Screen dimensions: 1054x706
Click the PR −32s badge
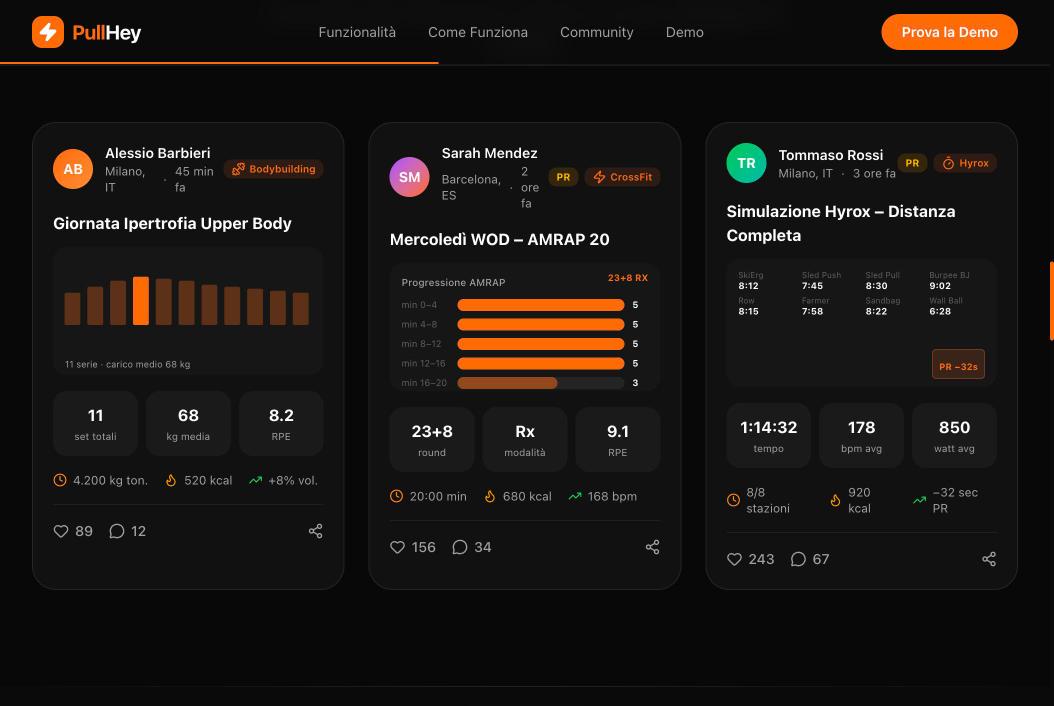click(958, 364)
